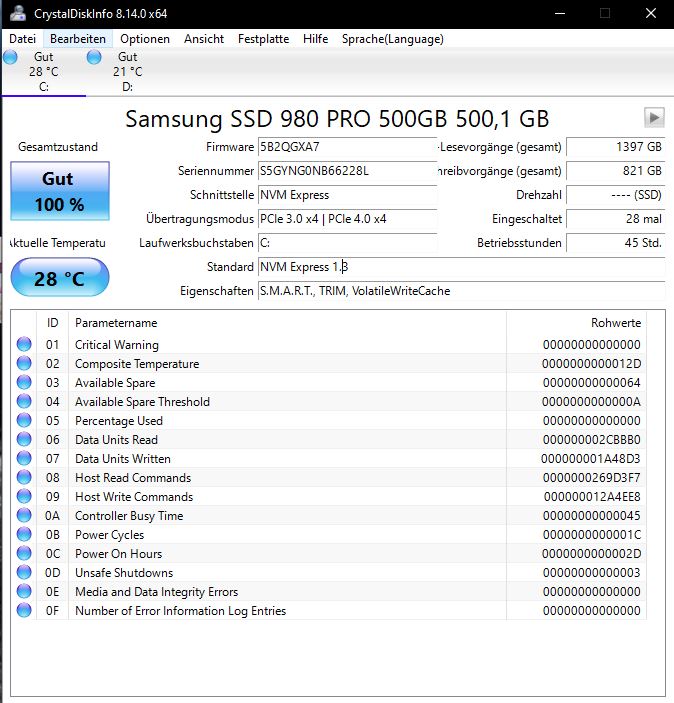Open the Hilfe menu

(315, 39)
